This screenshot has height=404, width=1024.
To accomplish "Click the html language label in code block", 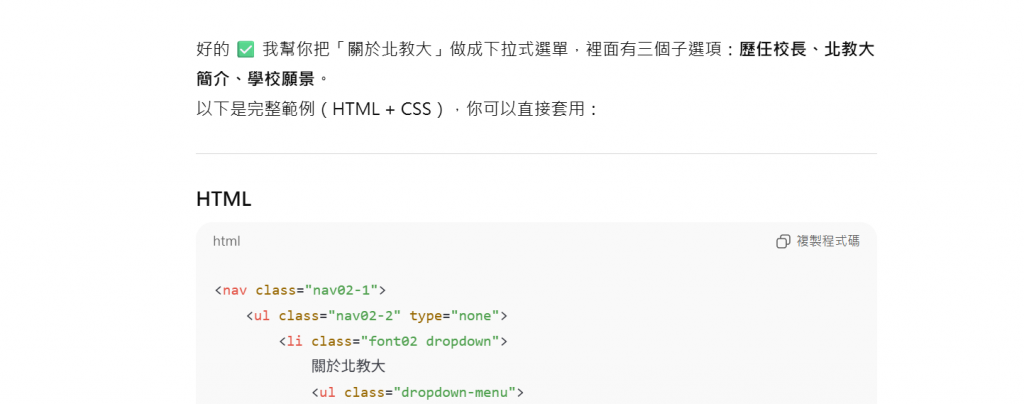I will pos(226,241).
